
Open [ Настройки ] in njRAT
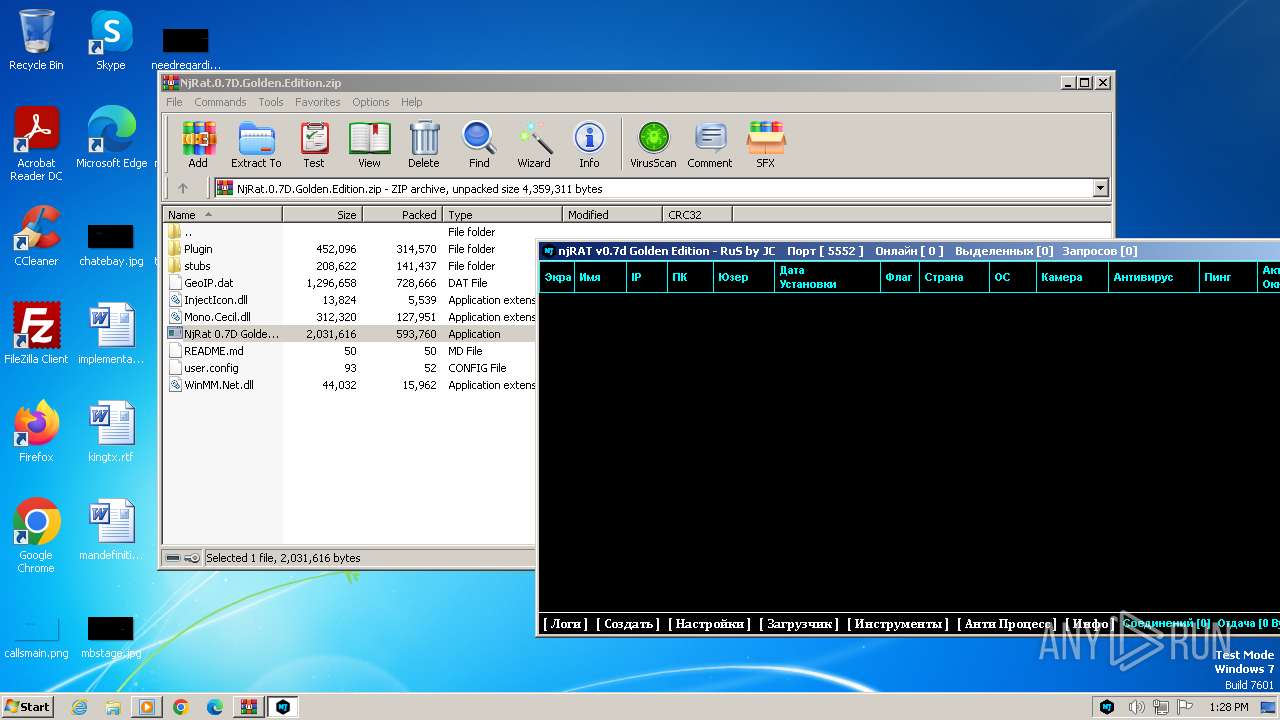coord(709,624)
